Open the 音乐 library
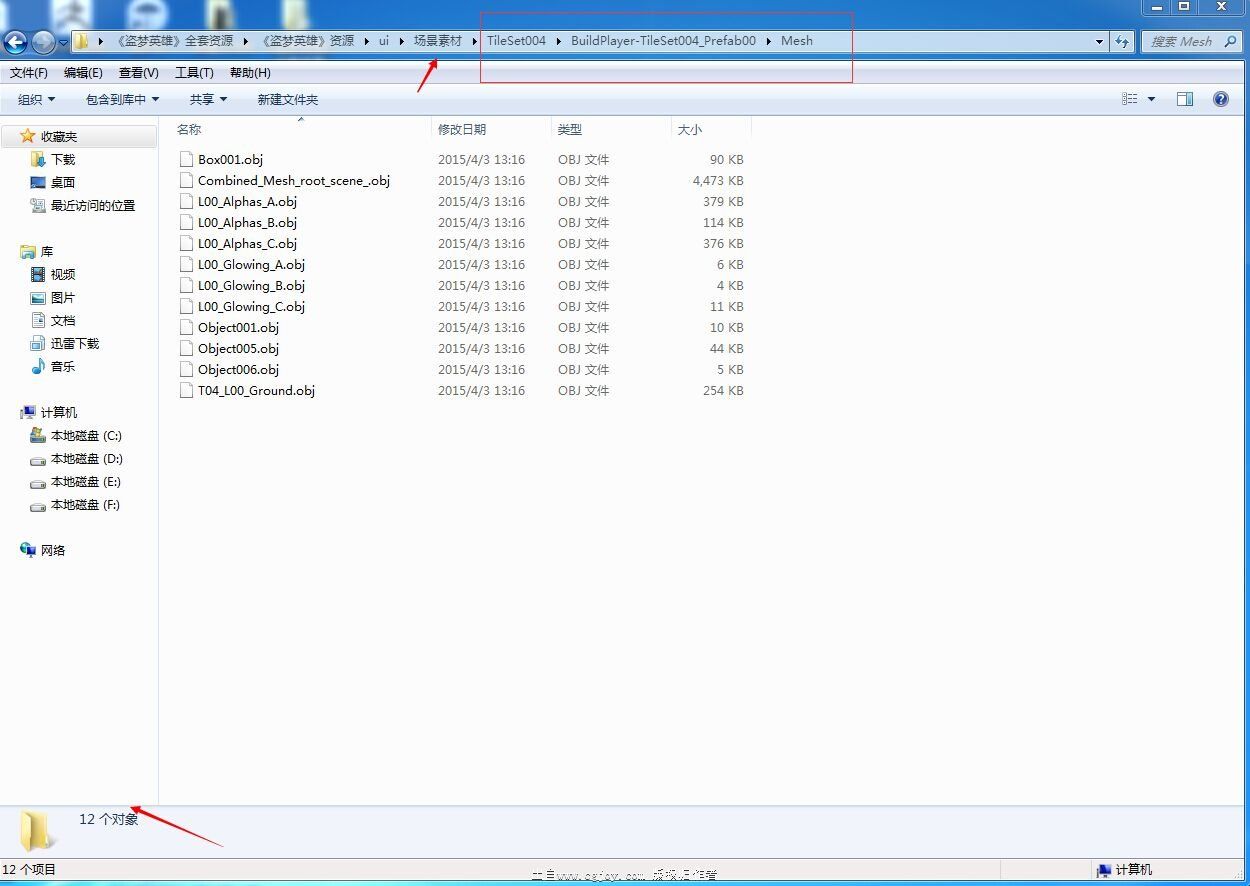 (63, 367)
